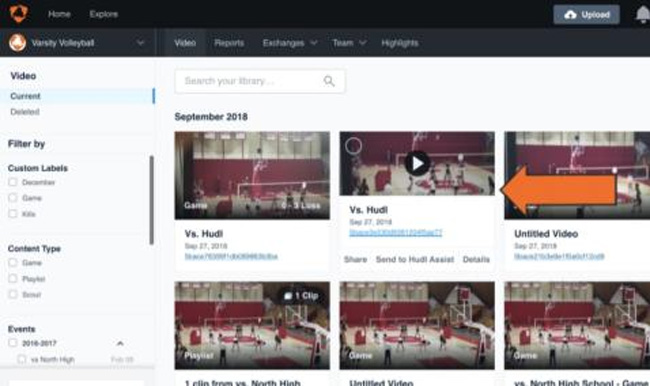Check the 2016-2017 events box

tap(13, 343)
